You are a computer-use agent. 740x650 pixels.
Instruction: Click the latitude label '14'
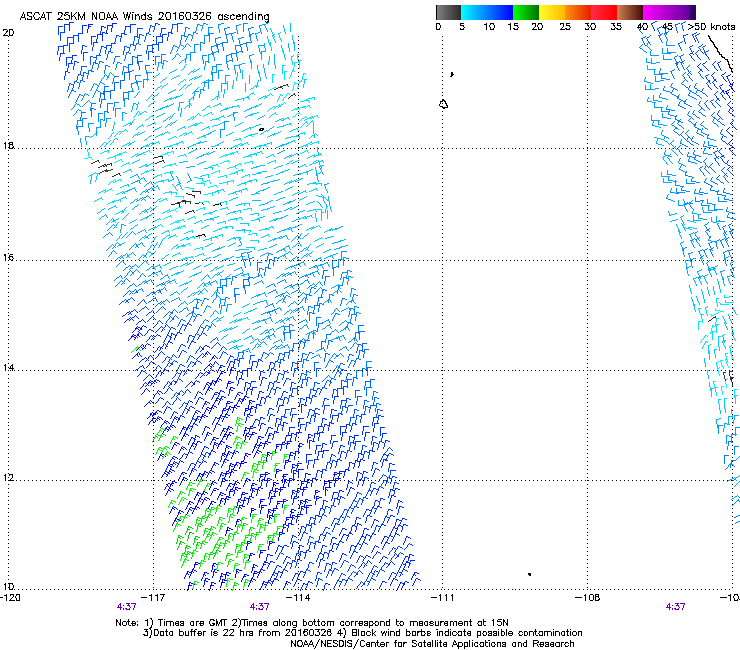[8, 367]
